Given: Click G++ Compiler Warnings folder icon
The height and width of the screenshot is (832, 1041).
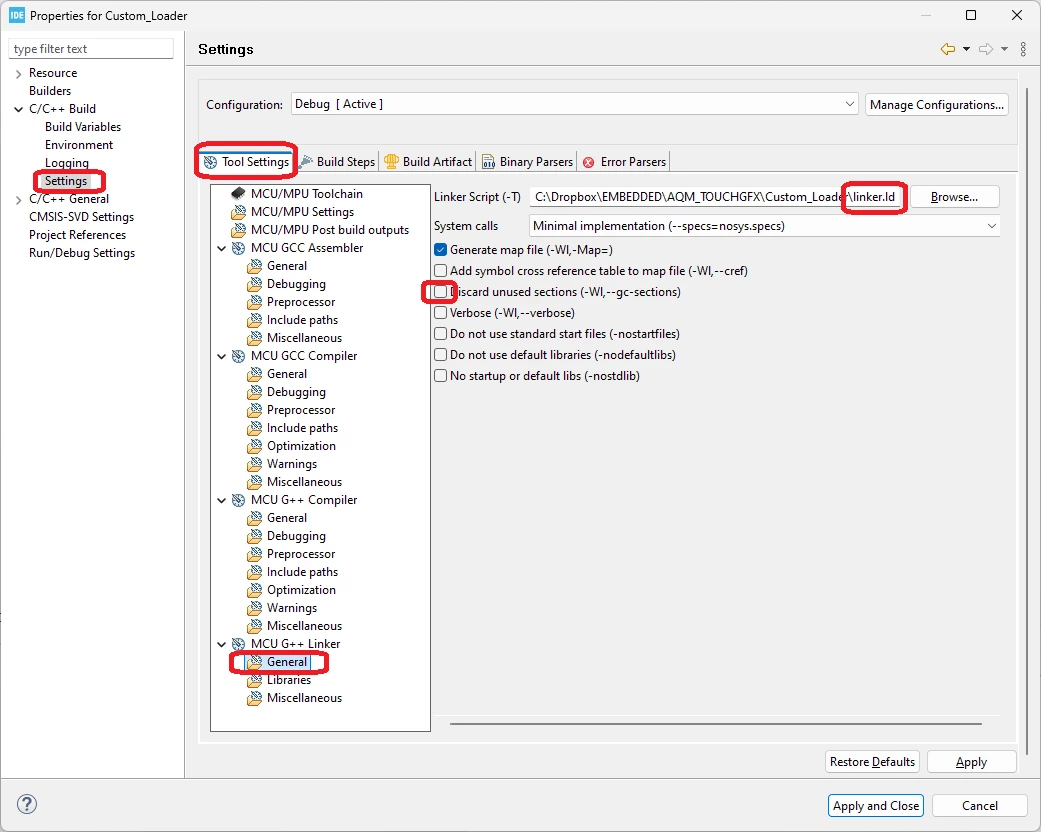Looking at the screenshot, I should click(x=254, y=608).
